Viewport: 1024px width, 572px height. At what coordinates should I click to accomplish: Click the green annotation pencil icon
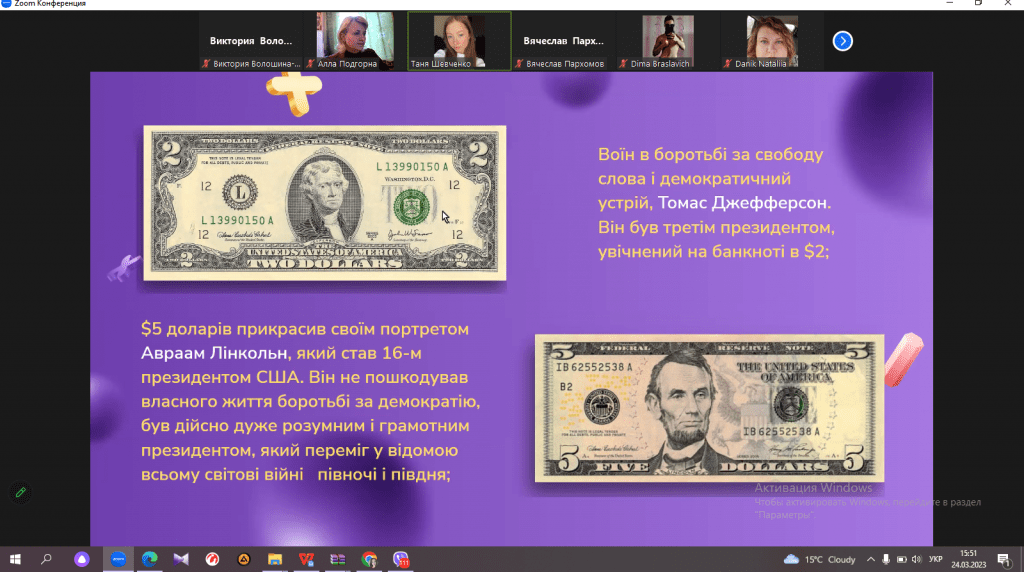click(x=19, y=493)
